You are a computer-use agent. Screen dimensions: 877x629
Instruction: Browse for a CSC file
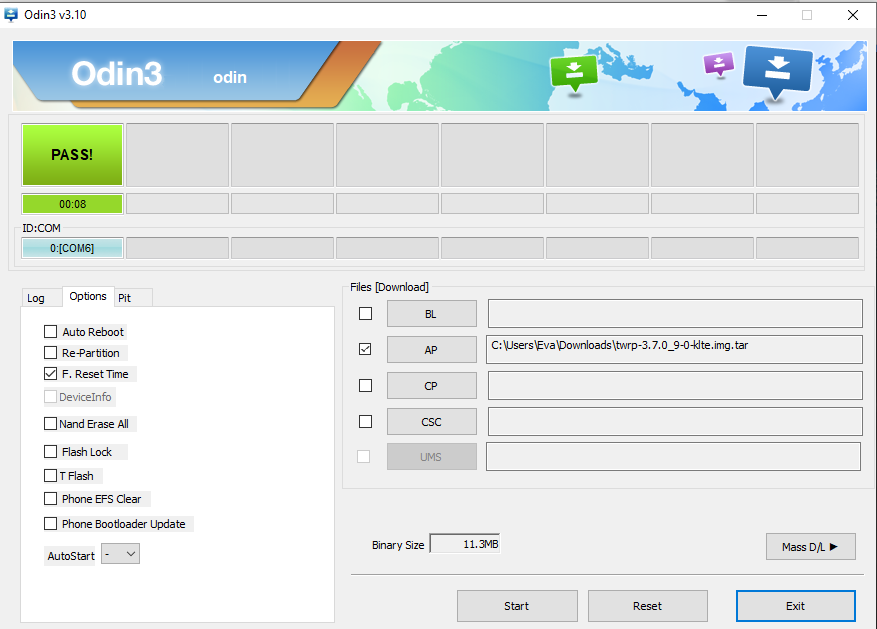coord(431,421)
